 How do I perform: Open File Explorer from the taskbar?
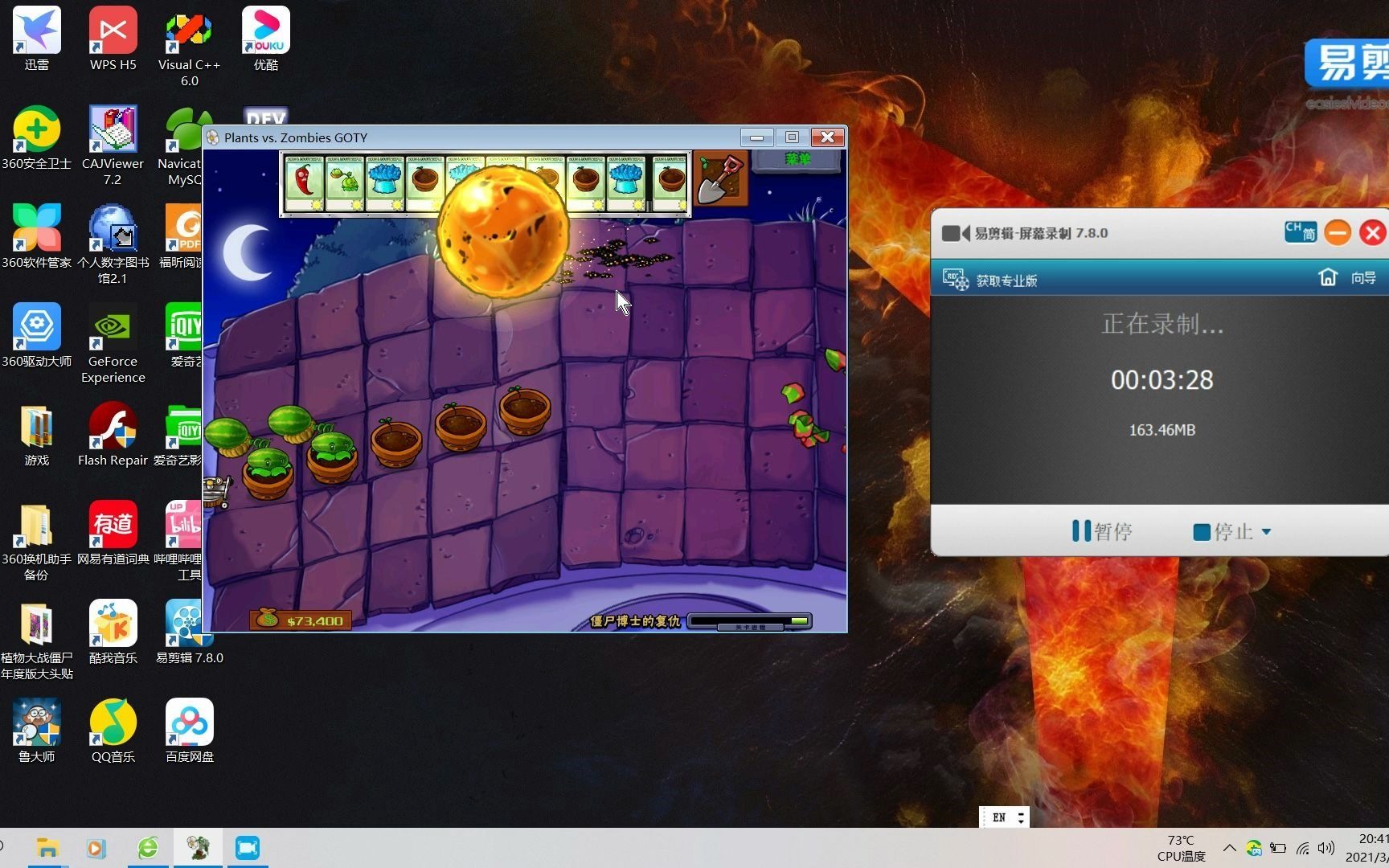47,848
